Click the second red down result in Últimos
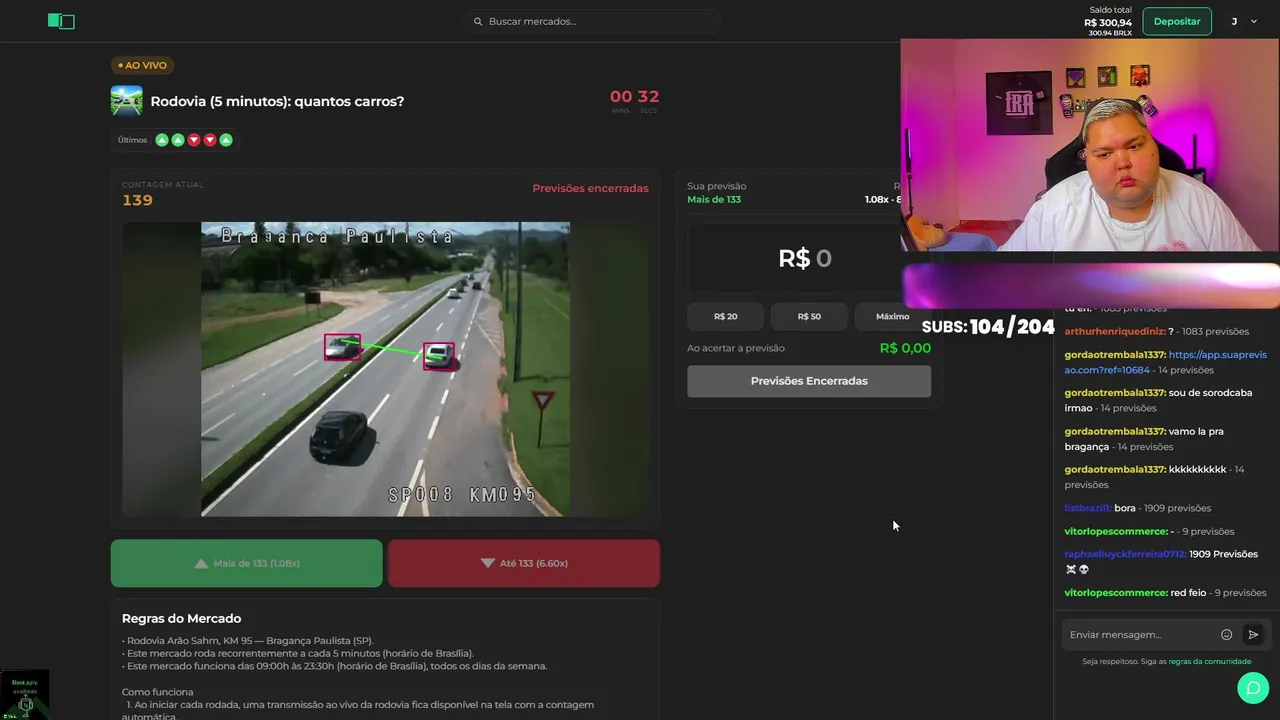Viewport: 1280px width, 720px height. tap(210, 140)
